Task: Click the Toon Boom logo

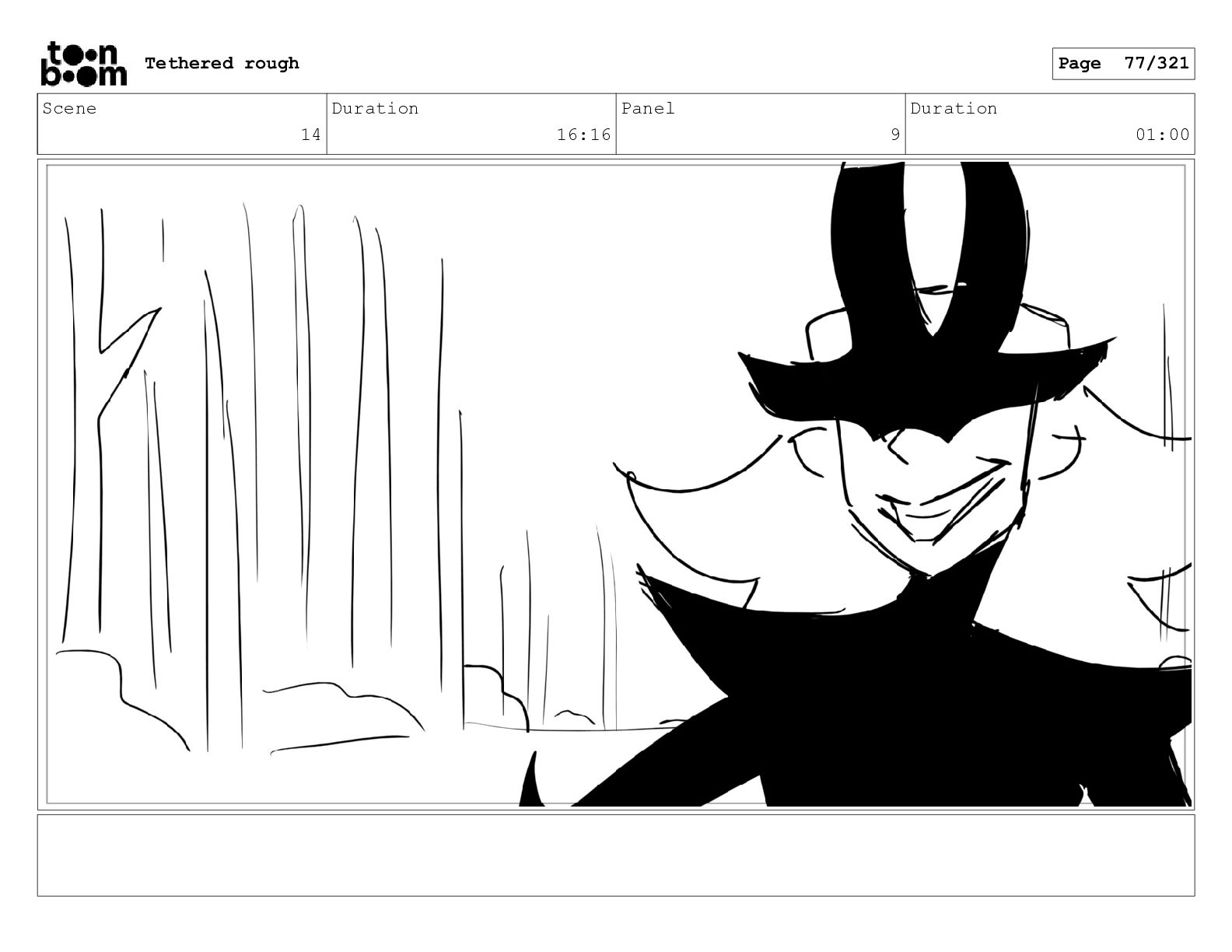Action: [x=83, y=64]
